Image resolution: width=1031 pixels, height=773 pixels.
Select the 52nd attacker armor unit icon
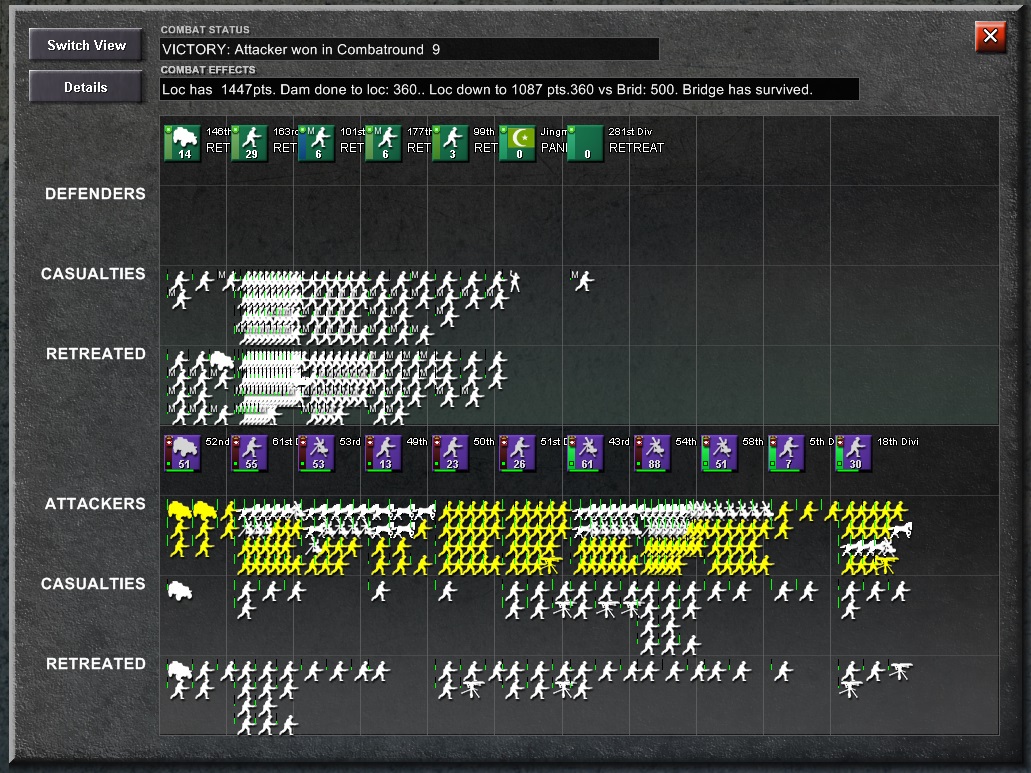coord(182,453)
